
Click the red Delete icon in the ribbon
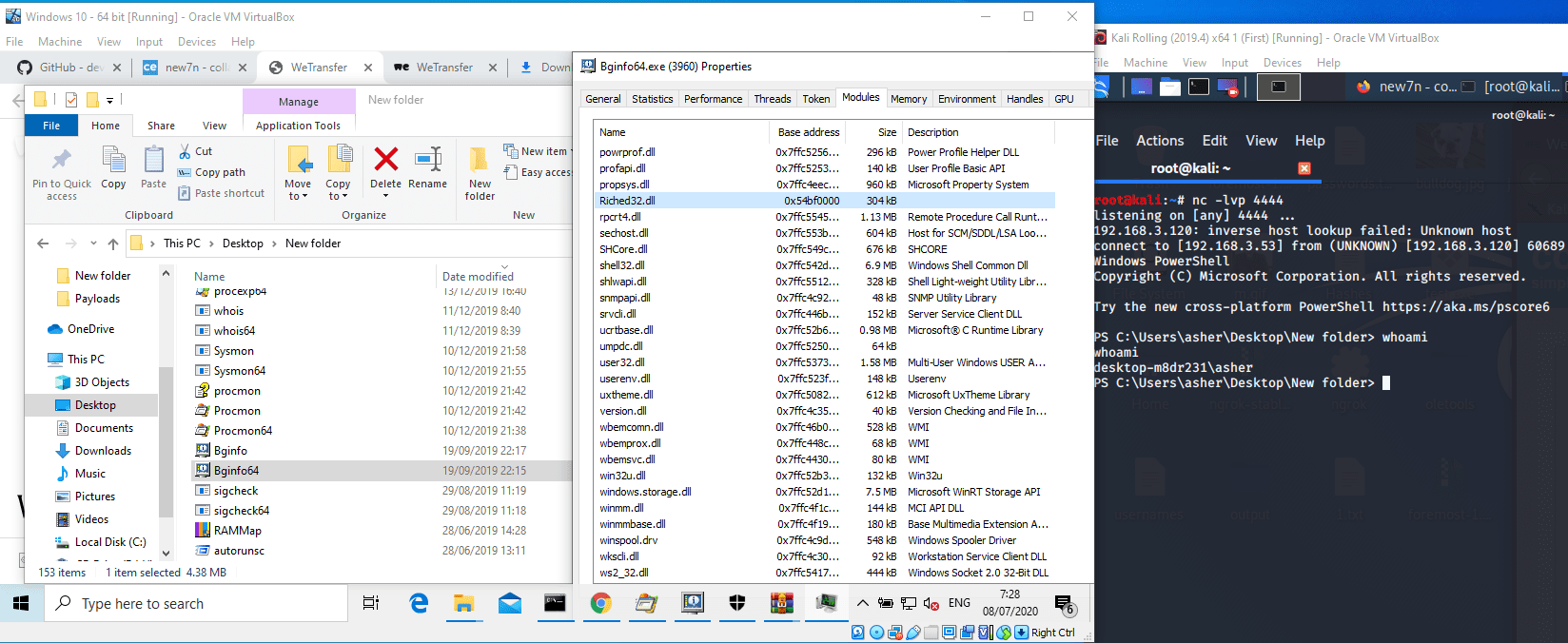385,159
